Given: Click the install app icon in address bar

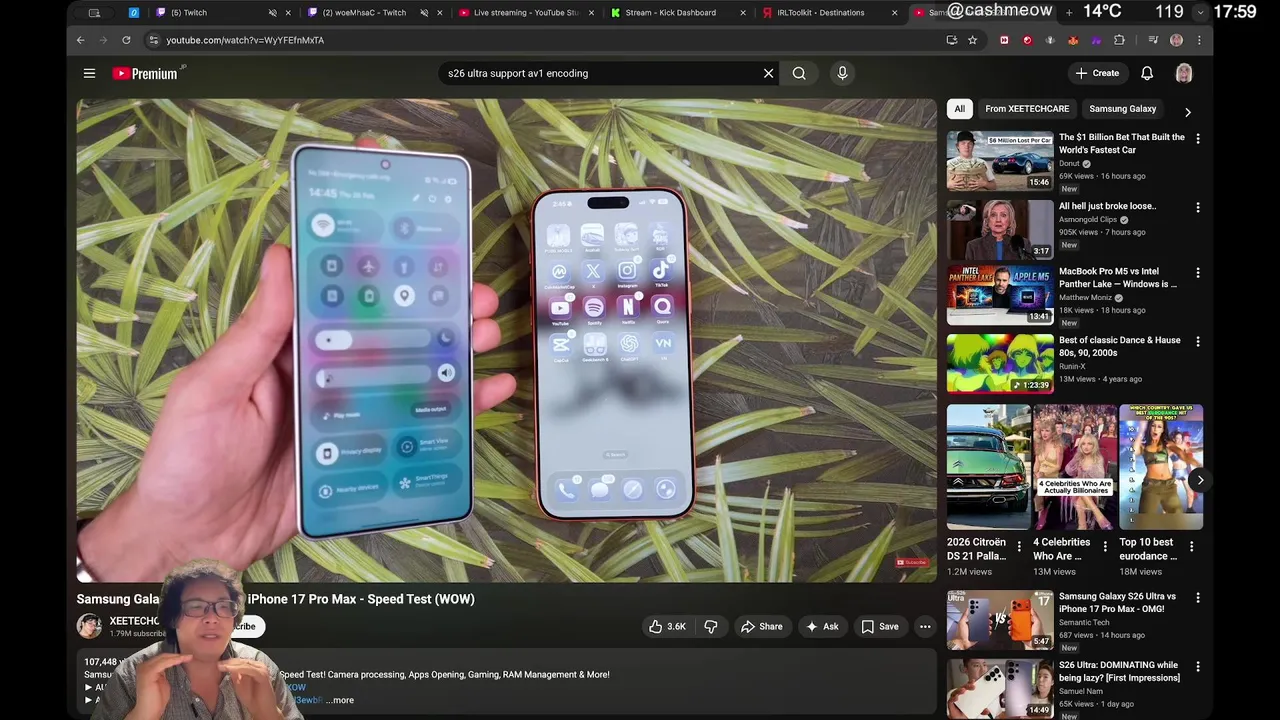Looking at the screenshot, I should [x=951, y=40].
